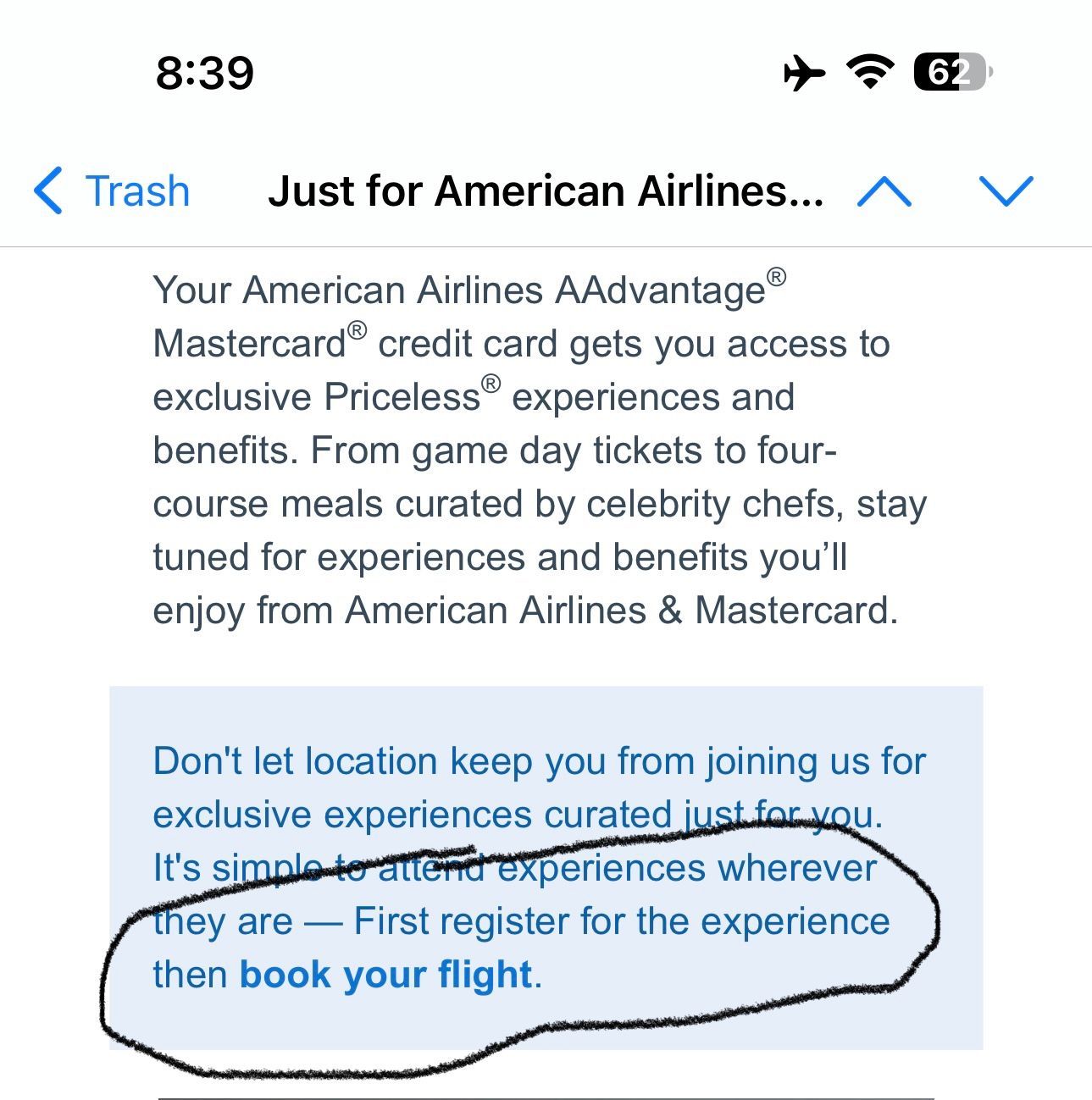Open the 'book your flight' link
Screen dimensions: 1092x1100
tap(385, 975)
